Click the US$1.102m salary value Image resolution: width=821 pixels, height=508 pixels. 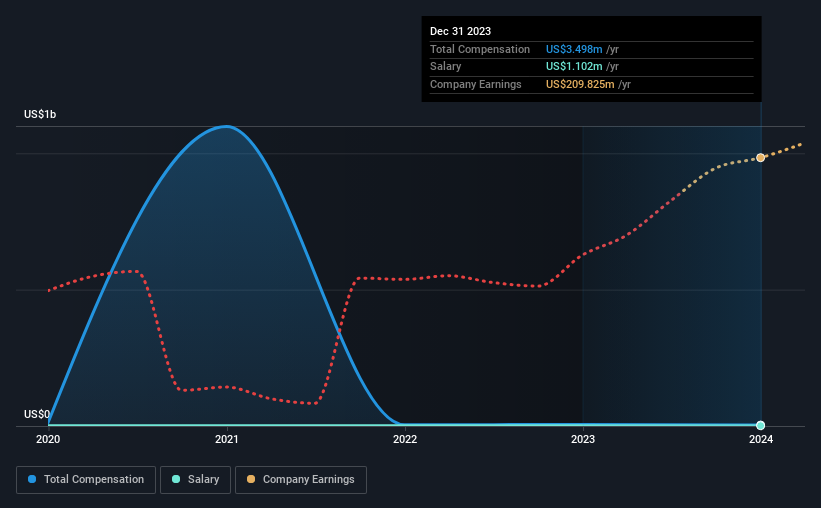coord(574,67)
